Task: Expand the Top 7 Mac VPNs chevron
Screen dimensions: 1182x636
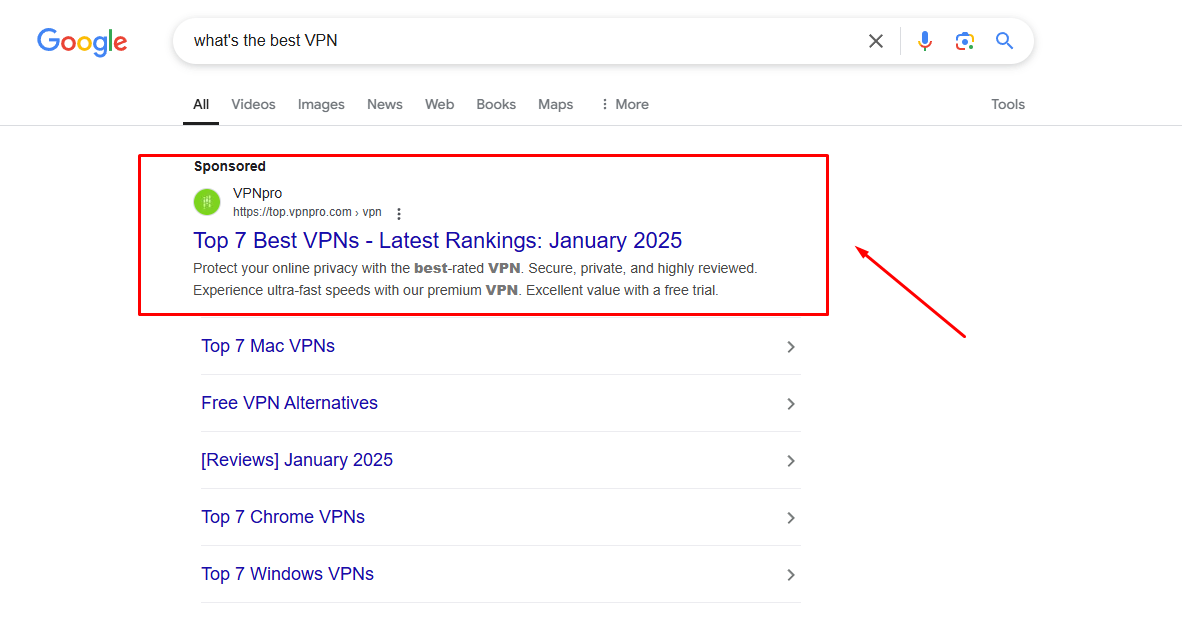Action: click(790, 347)
